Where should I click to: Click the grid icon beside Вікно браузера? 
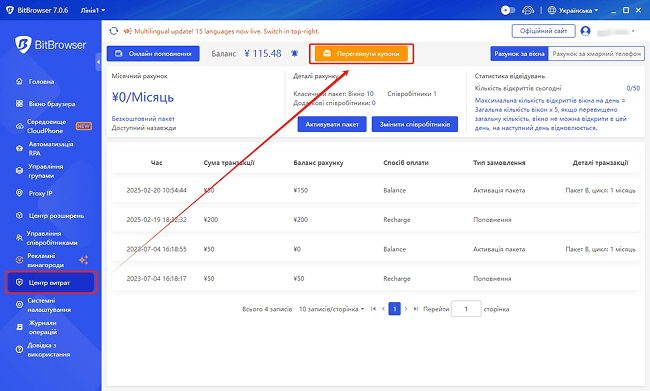point(19,104)
